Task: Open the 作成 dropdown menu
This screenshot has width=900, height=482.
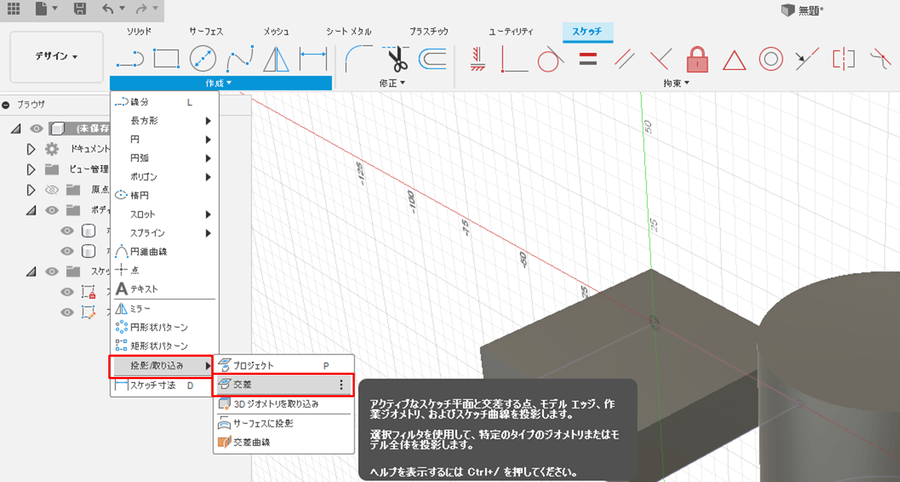Action: pos(220,83)
